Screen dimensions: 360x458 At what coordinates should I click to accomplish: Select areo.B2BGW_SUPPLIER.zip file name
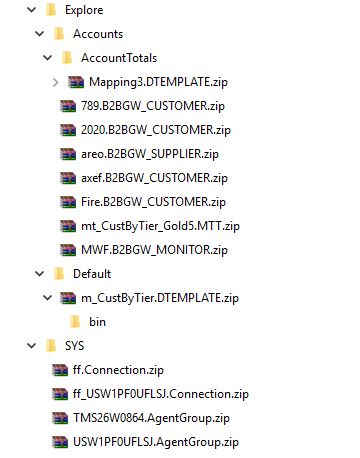(x=150, y=154)
